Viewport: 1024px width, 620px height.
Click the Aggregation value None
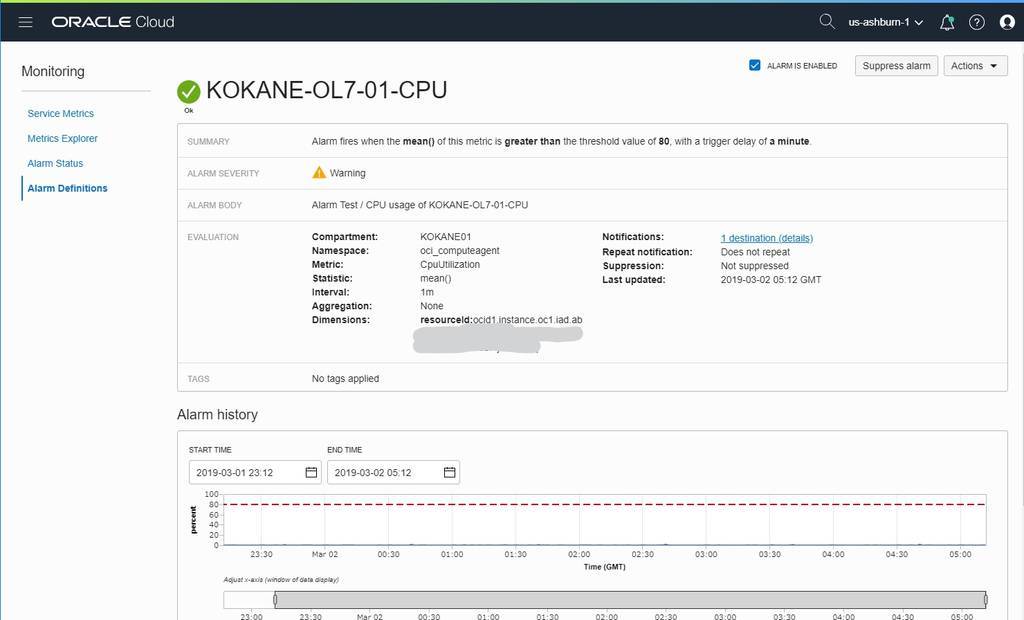[432, 306]
